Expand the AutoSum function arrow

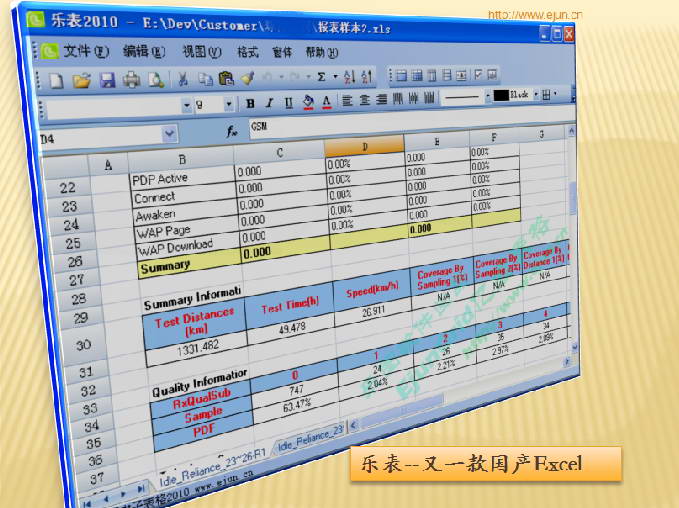335,77
